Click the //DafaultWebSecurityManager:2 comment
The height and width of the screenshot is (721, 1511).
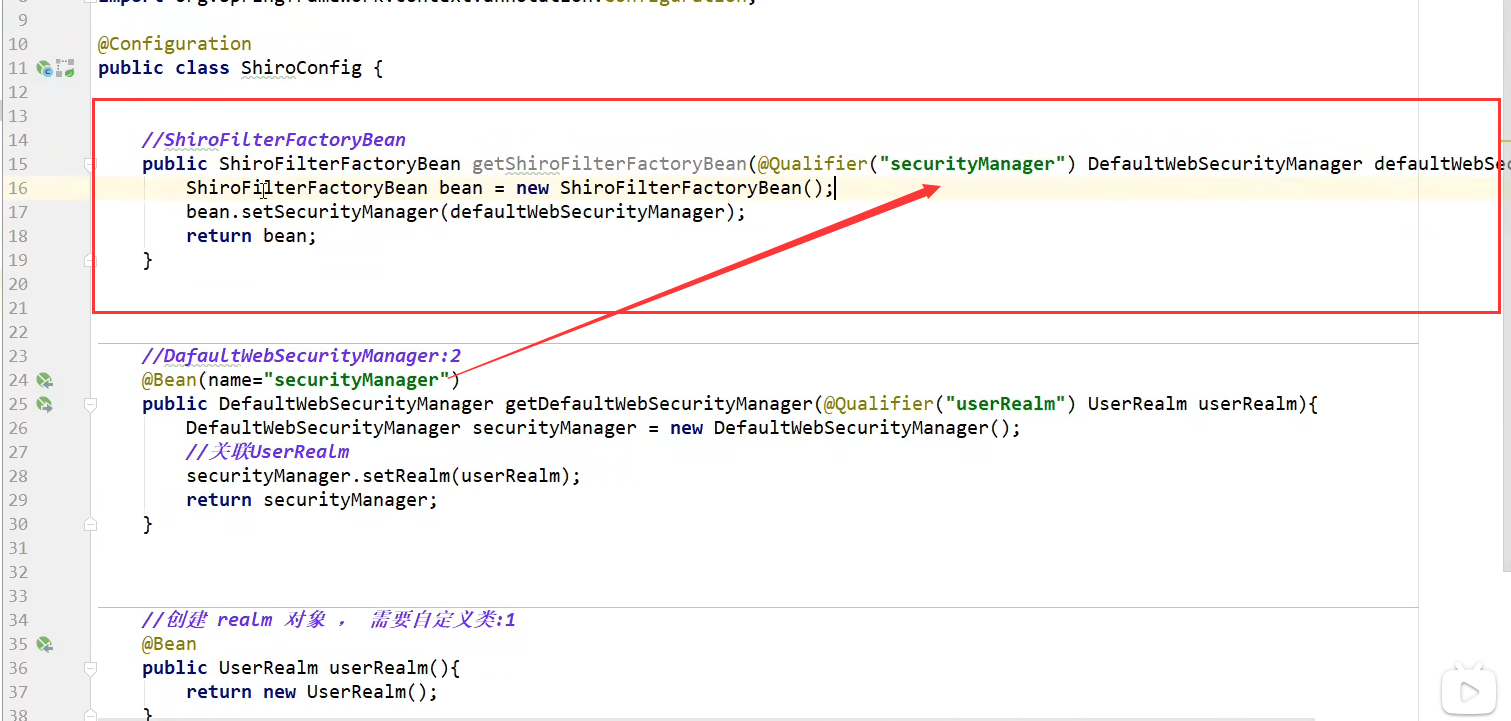pos(301,356)
